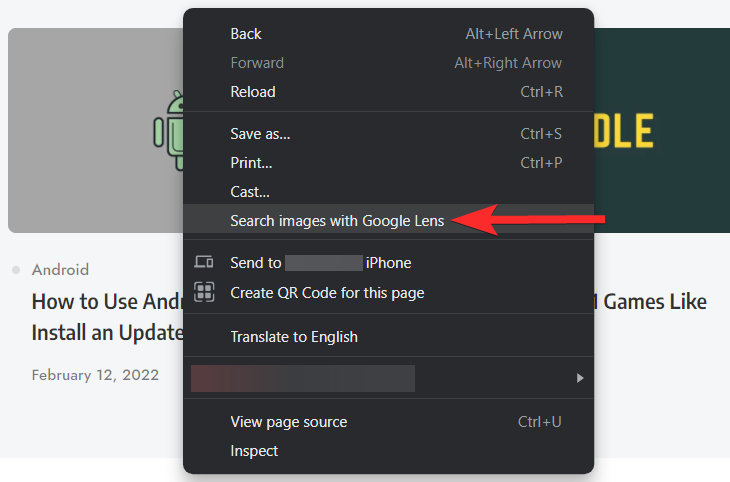This screenshot has width=730, height=482.
Task: Click the Cast... menu option
Action: click(x=250, y=191)
